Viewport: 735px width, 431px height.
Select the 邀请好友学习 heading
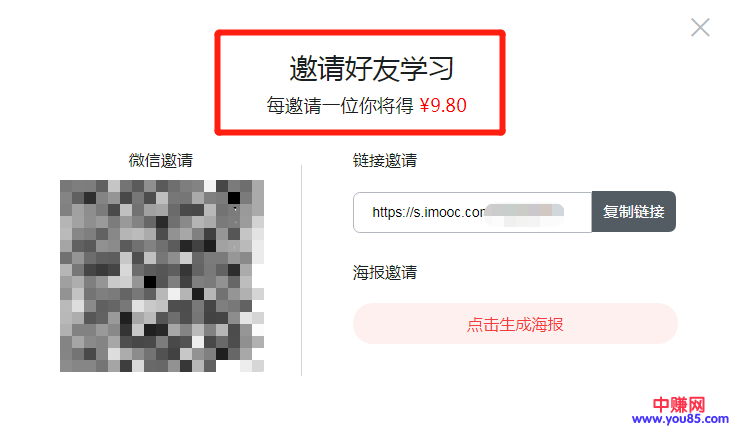(371, 69)
